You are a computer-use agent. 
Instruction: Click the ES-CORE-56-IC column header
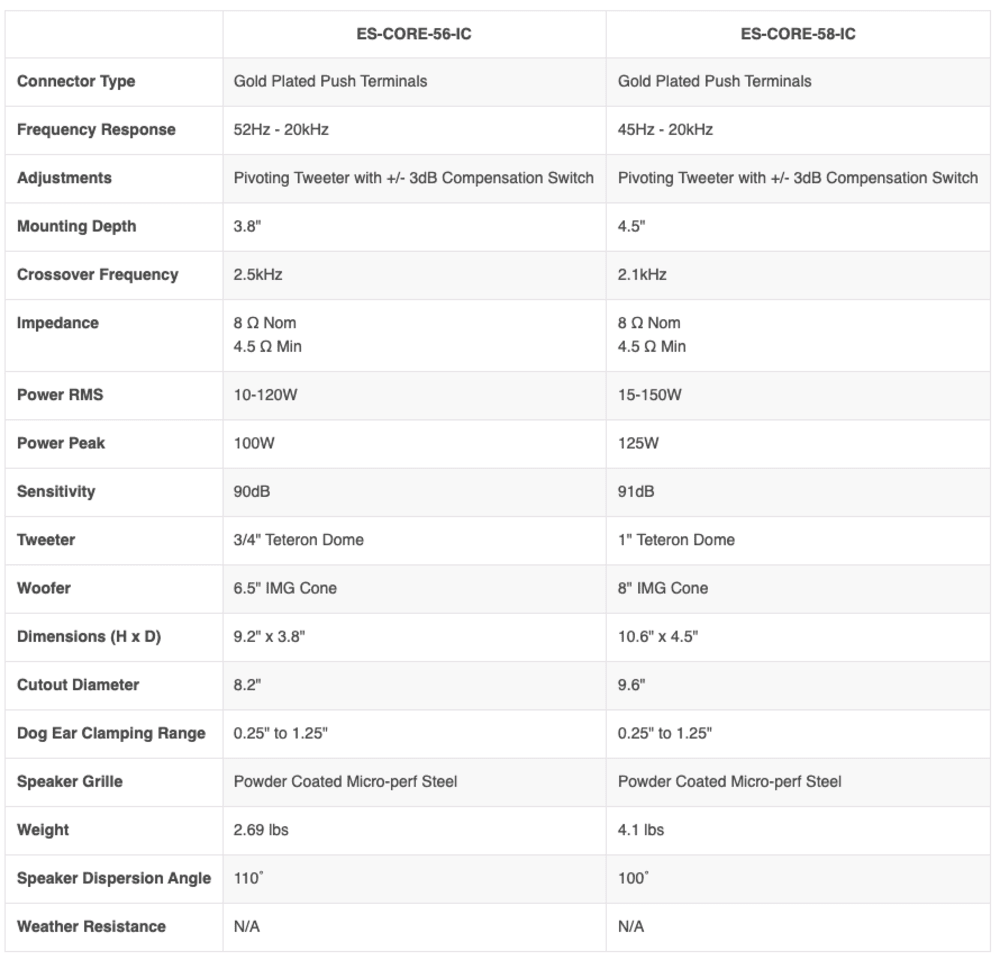[x=414, y=34]
